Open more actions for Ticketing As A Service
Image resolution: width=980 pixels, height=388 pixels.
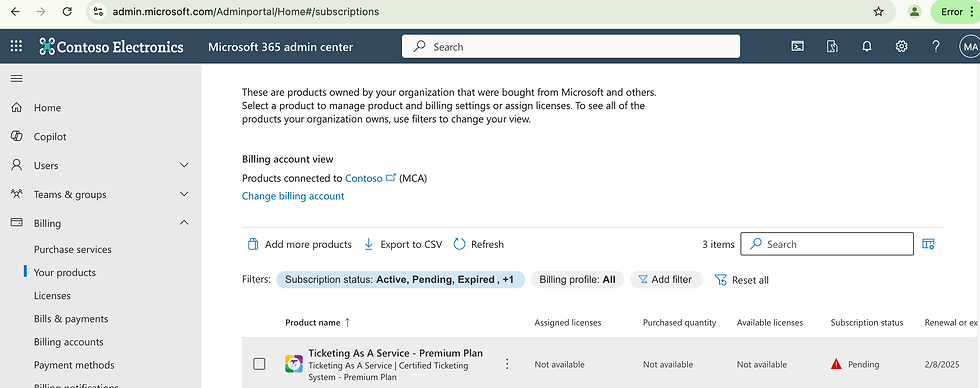pyautogui.click(x=507, y=364)
